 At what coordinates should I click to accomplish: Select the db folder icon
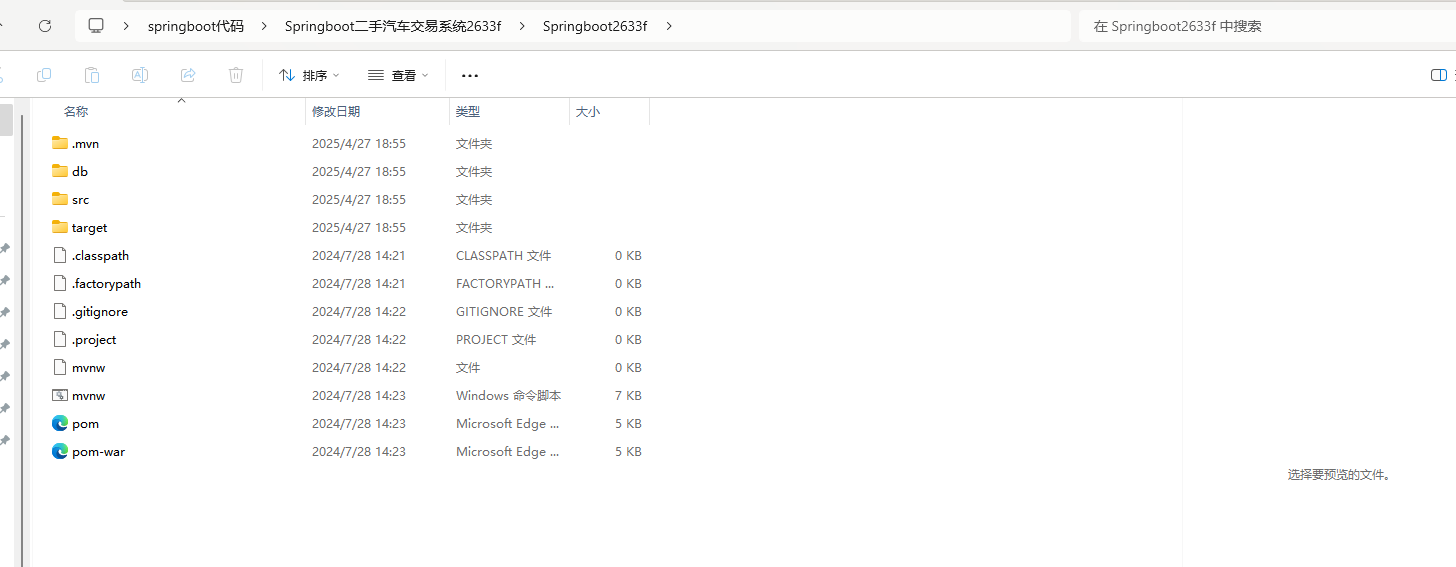pyautogui.click(x=60, y=171)
